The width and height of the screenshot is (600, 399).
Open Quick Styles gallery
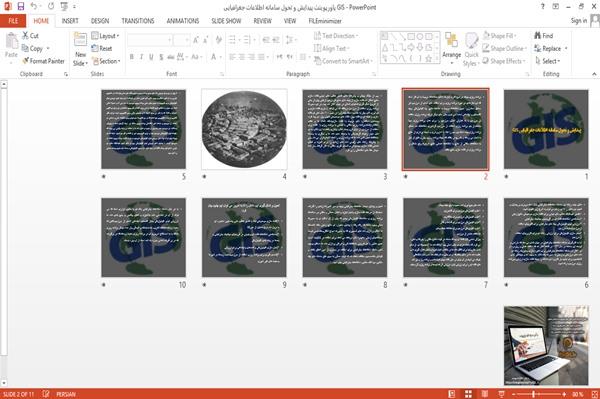point(471,50)
